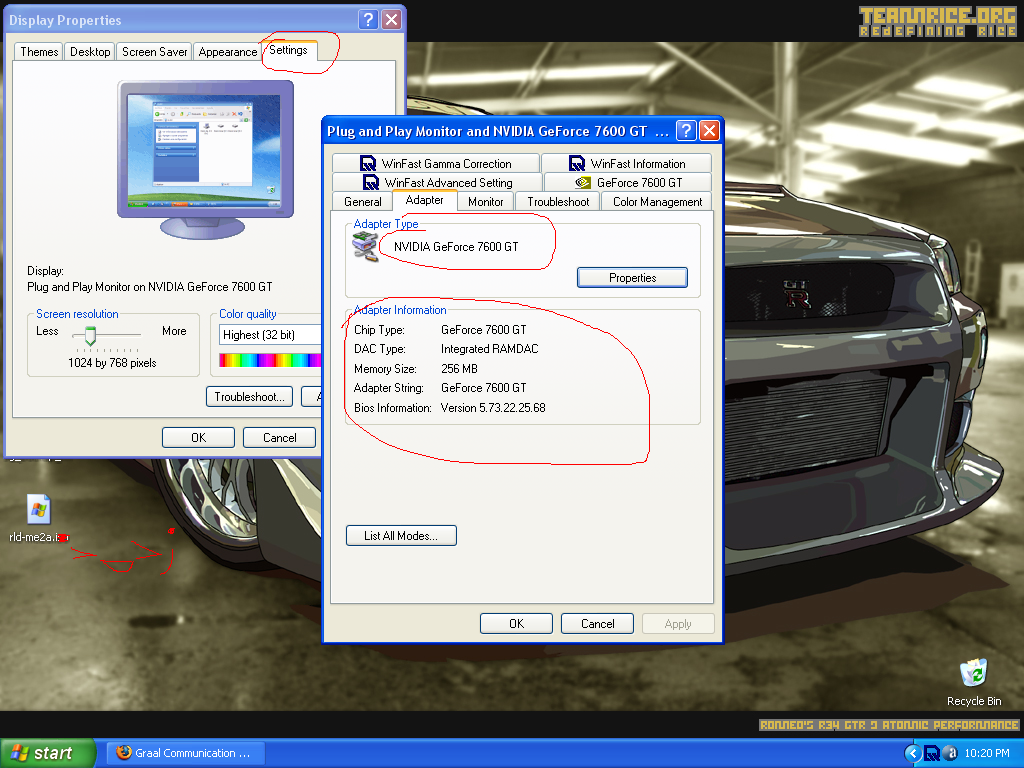Click the adapter Properties button

pos(632,278)
